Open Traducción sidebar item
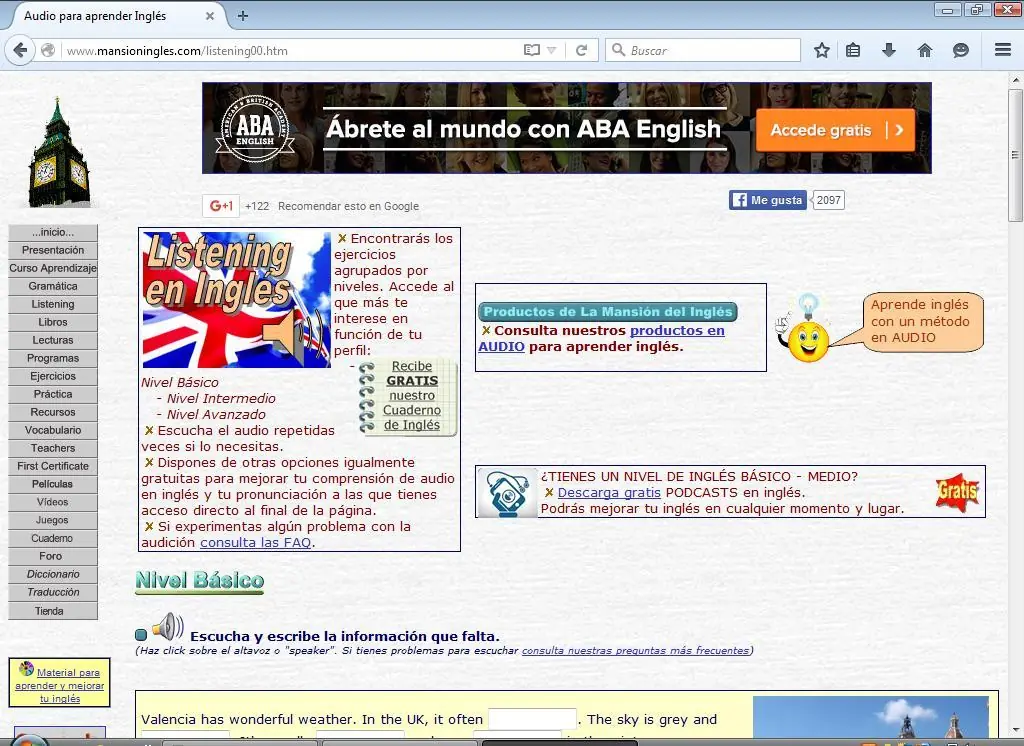The height and width of the screenshot is (746, 1024). [53, 592]
